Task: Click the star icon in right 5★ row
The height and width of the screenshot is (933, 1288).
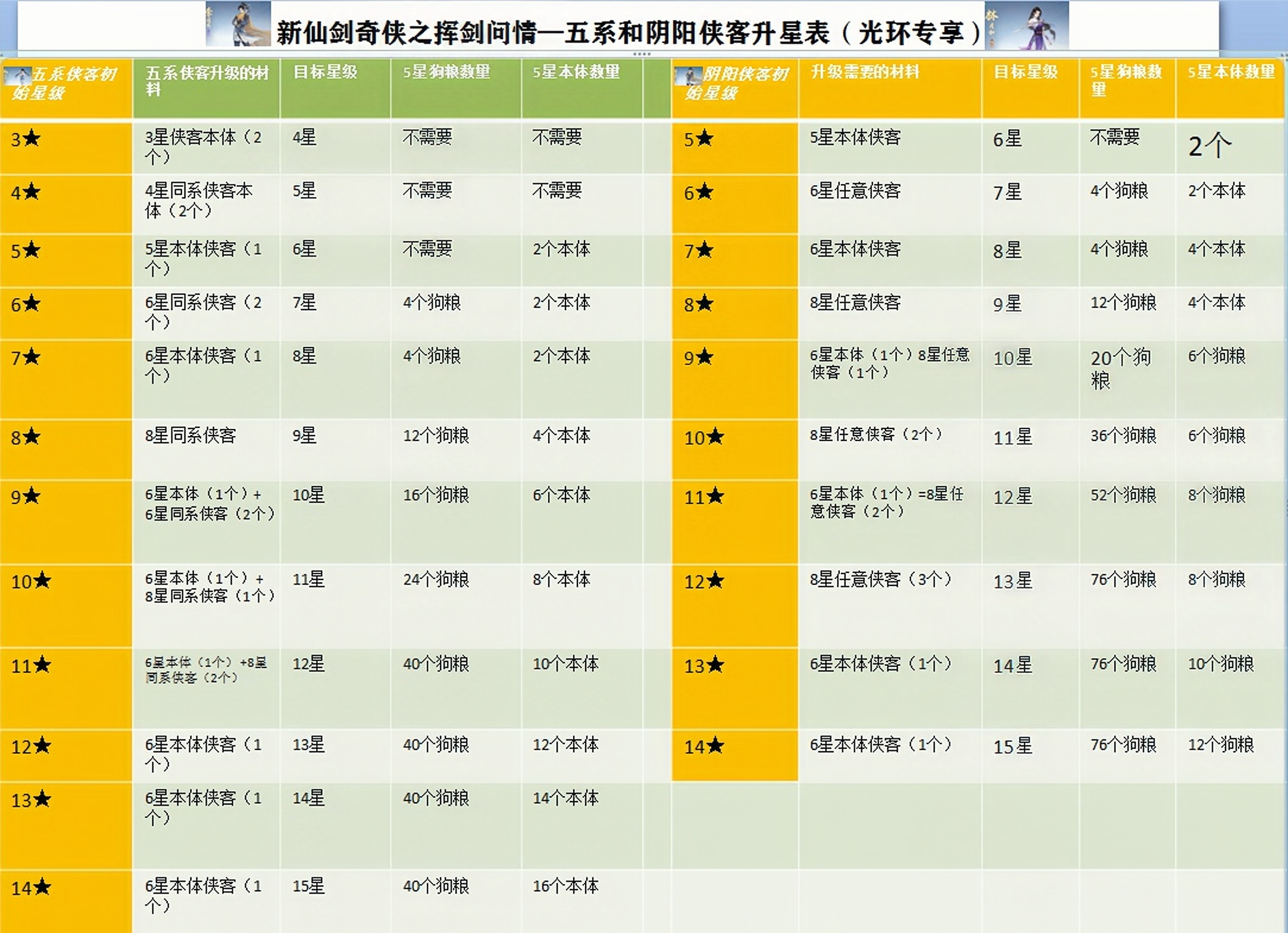Action: tap(705, 139)
